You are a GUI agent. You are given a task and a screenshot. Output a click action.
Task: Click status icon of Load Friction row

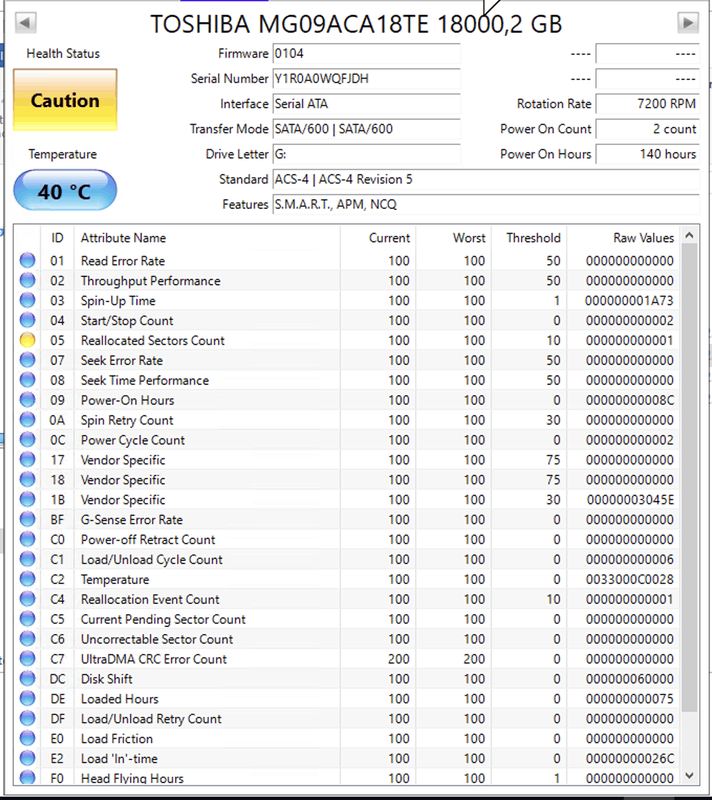pyautogui.click(x=28, y=738)
